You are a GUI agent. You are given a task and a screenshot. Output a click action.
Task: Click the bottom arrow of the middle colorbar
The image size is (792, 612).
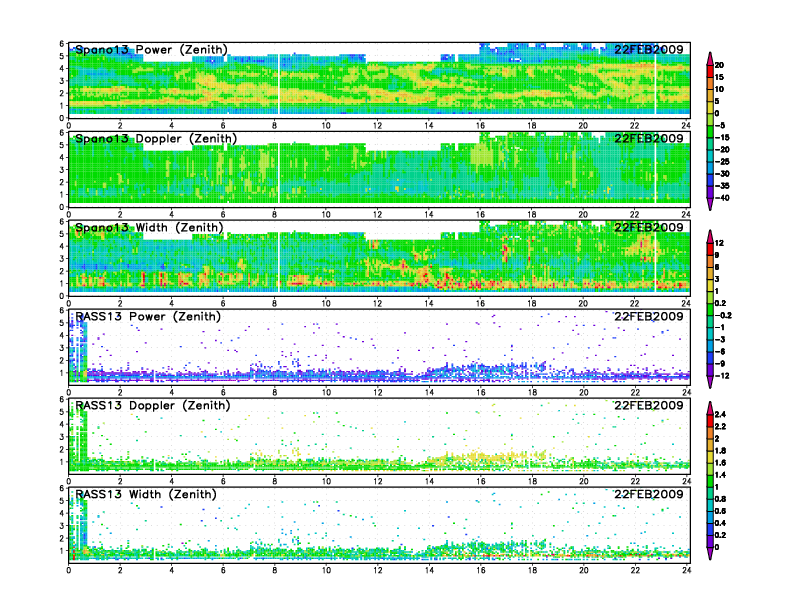click(x=710, y=382)
